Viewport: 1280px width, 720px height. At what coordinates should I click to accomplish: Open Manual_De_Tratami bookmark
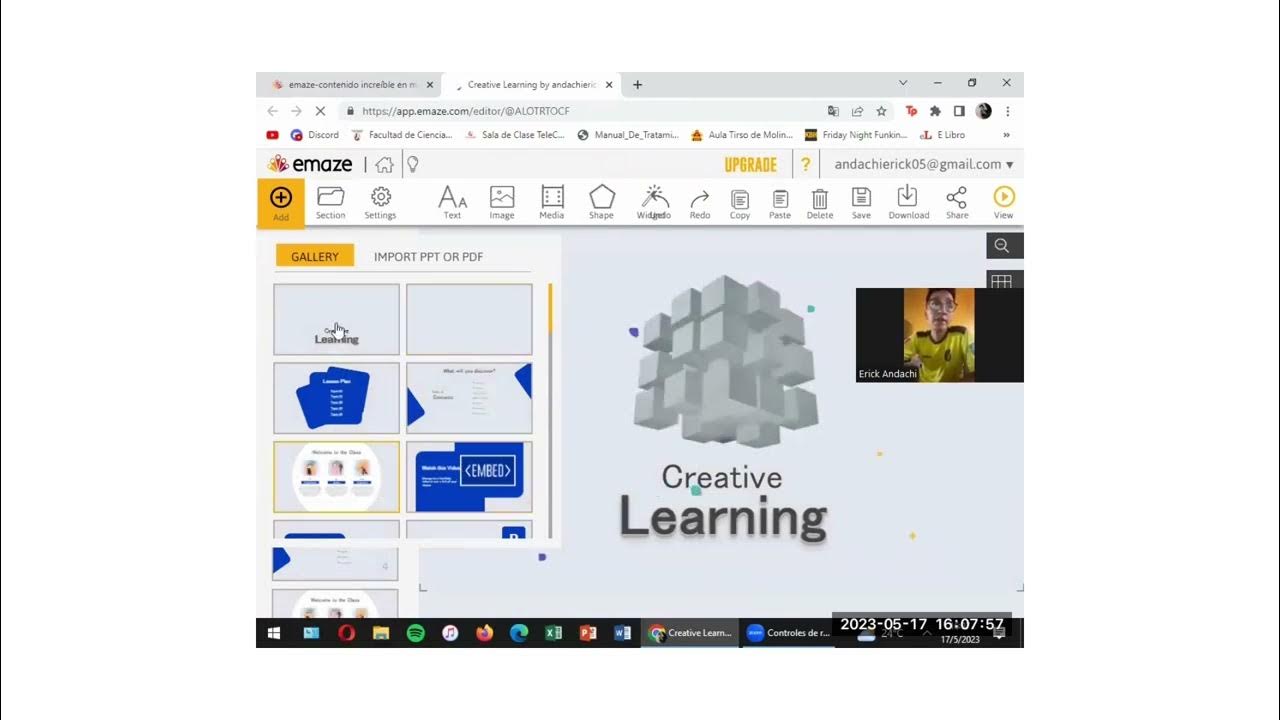pyautogui.click(x=628, y=135)
